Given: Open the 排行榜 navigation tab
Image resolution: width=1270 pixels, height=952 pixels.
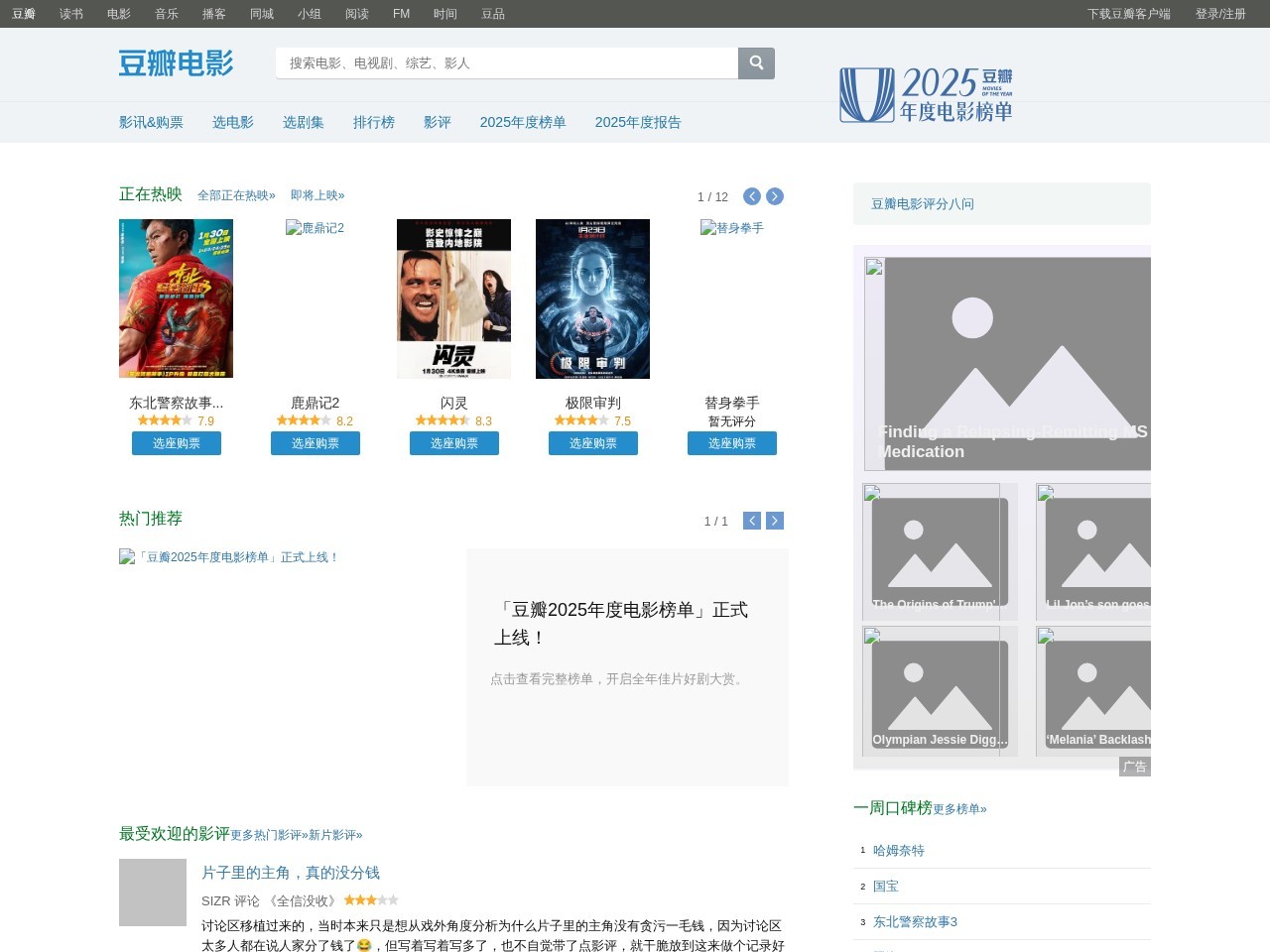Looking at the screenshot, I should point(374,122).
